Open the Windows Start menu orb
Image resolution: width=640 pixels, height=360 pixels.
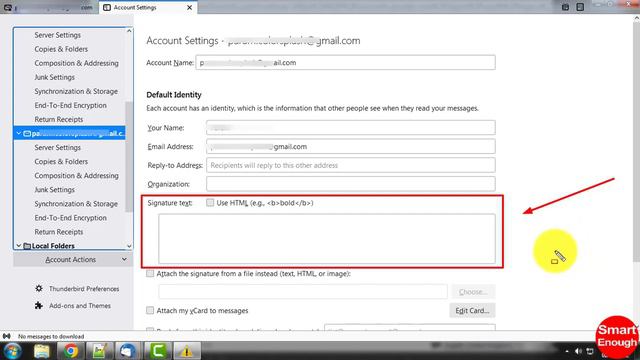12,351
